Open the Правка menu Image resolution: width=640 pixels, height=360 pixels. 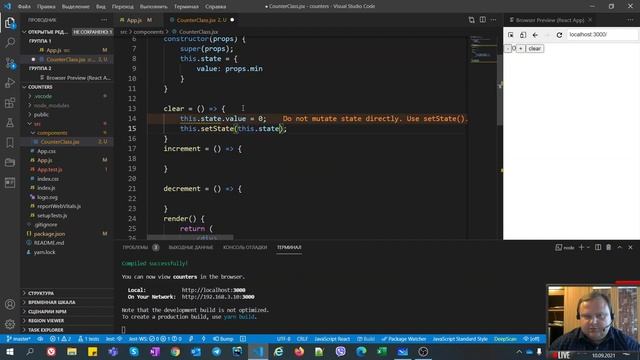[x=46, y=7]
